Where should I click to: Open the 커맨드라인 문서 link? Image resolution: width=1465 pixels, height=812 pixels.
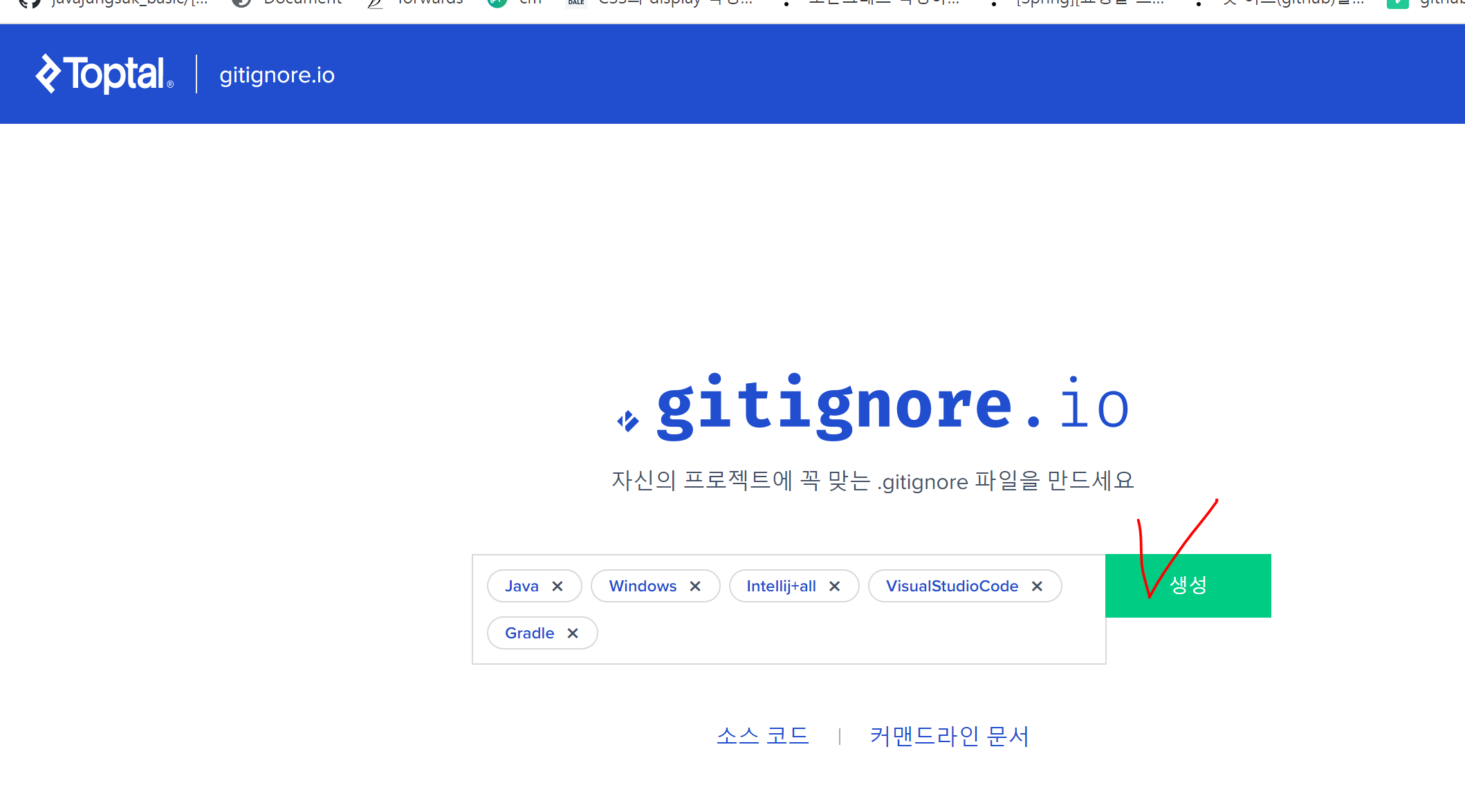pyautogui.click(x=949, y=736)
